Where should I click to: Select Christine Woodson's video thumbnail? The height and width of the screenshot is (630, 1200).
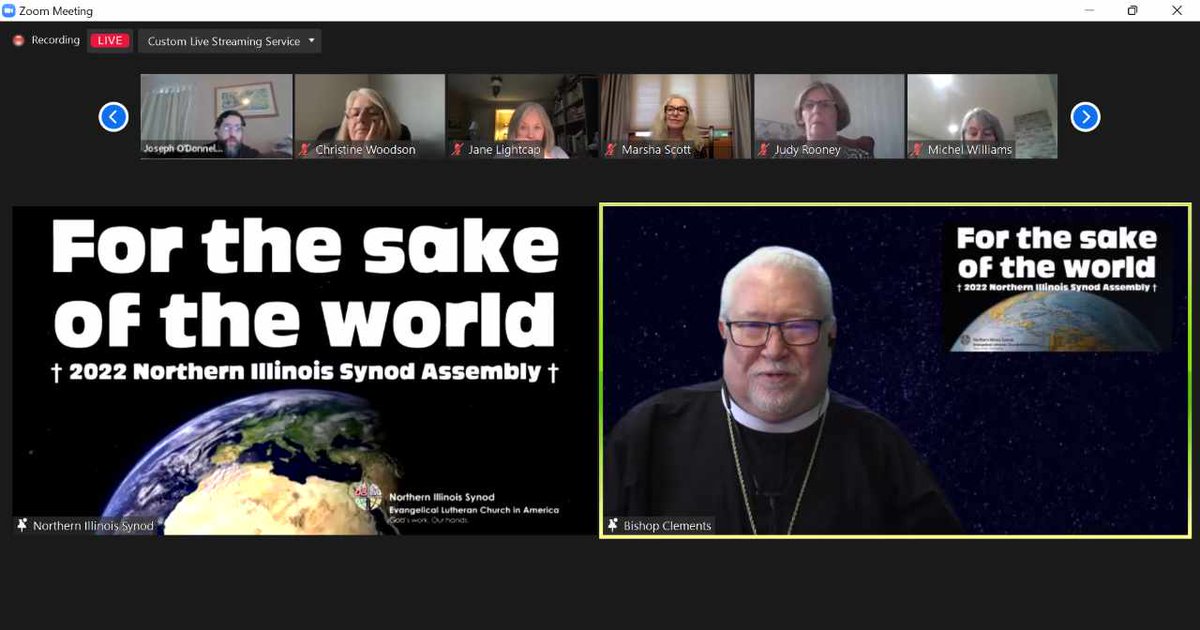pos(370,116)
